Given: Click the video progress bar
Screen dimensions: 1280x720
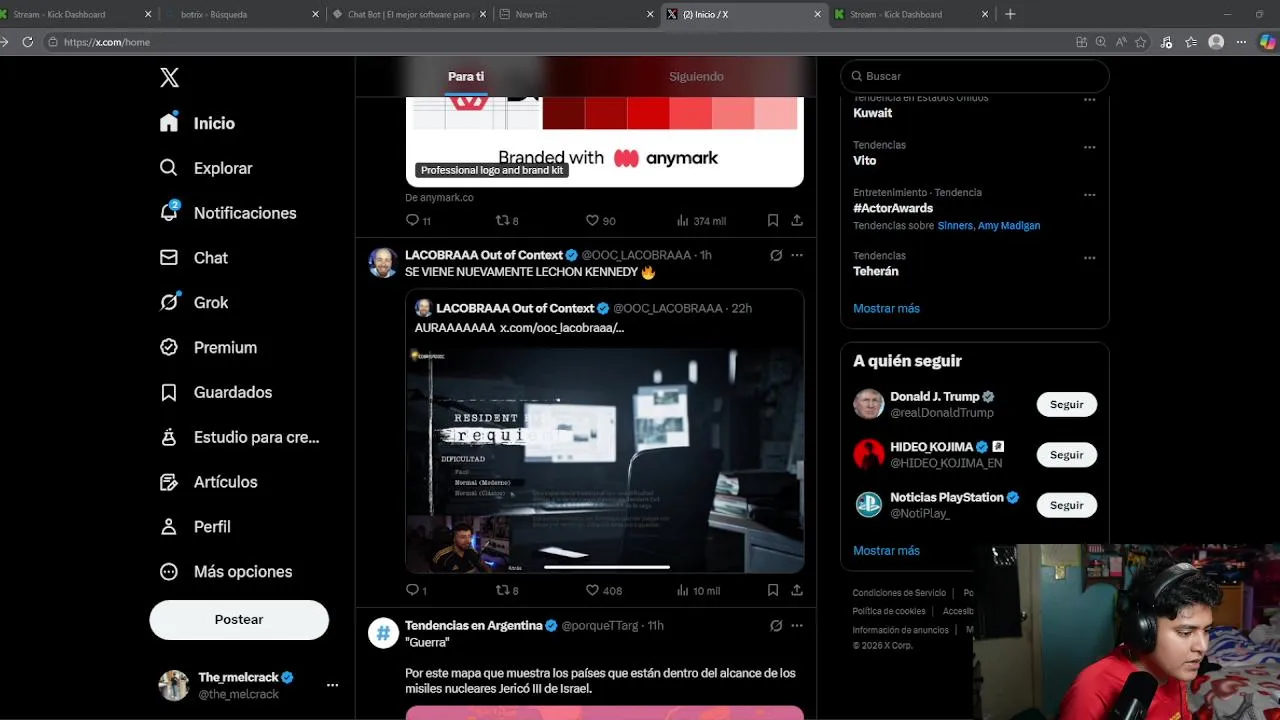Looking at the screenshot, I should click(x=607, y=567).
